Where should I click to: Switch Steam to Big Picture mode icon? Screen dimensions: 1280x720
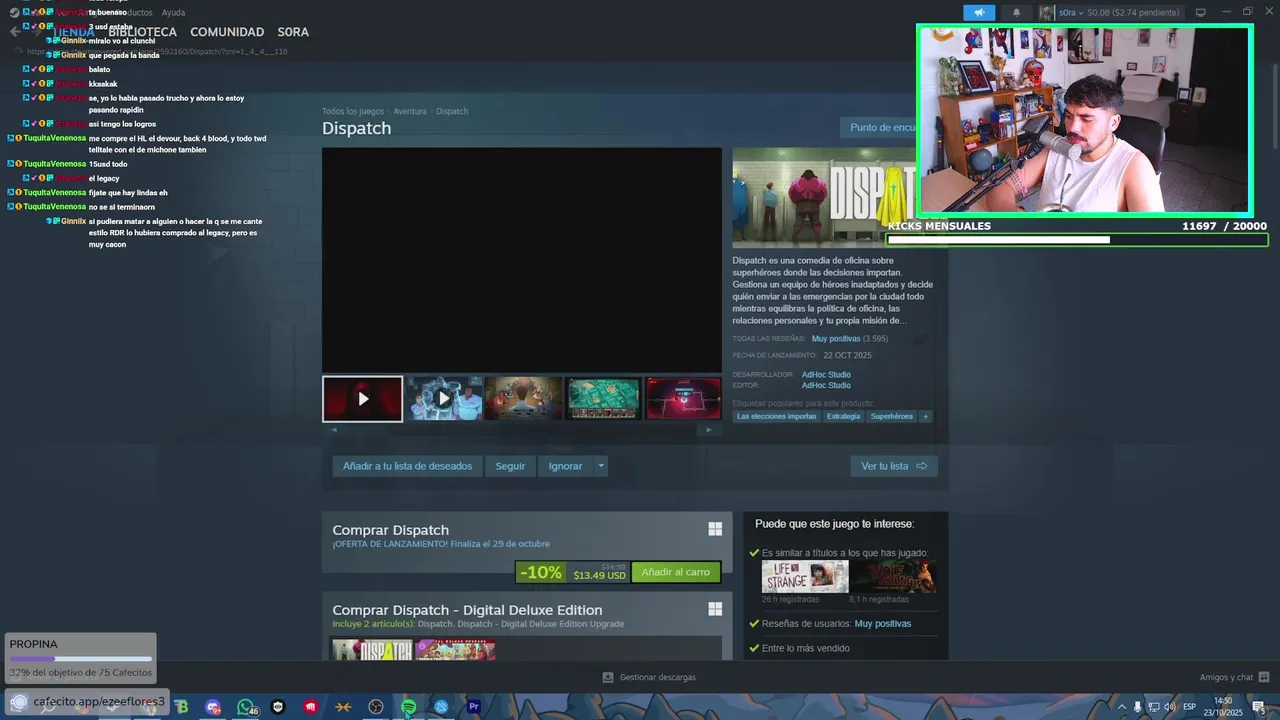(x=1201, y=13)
